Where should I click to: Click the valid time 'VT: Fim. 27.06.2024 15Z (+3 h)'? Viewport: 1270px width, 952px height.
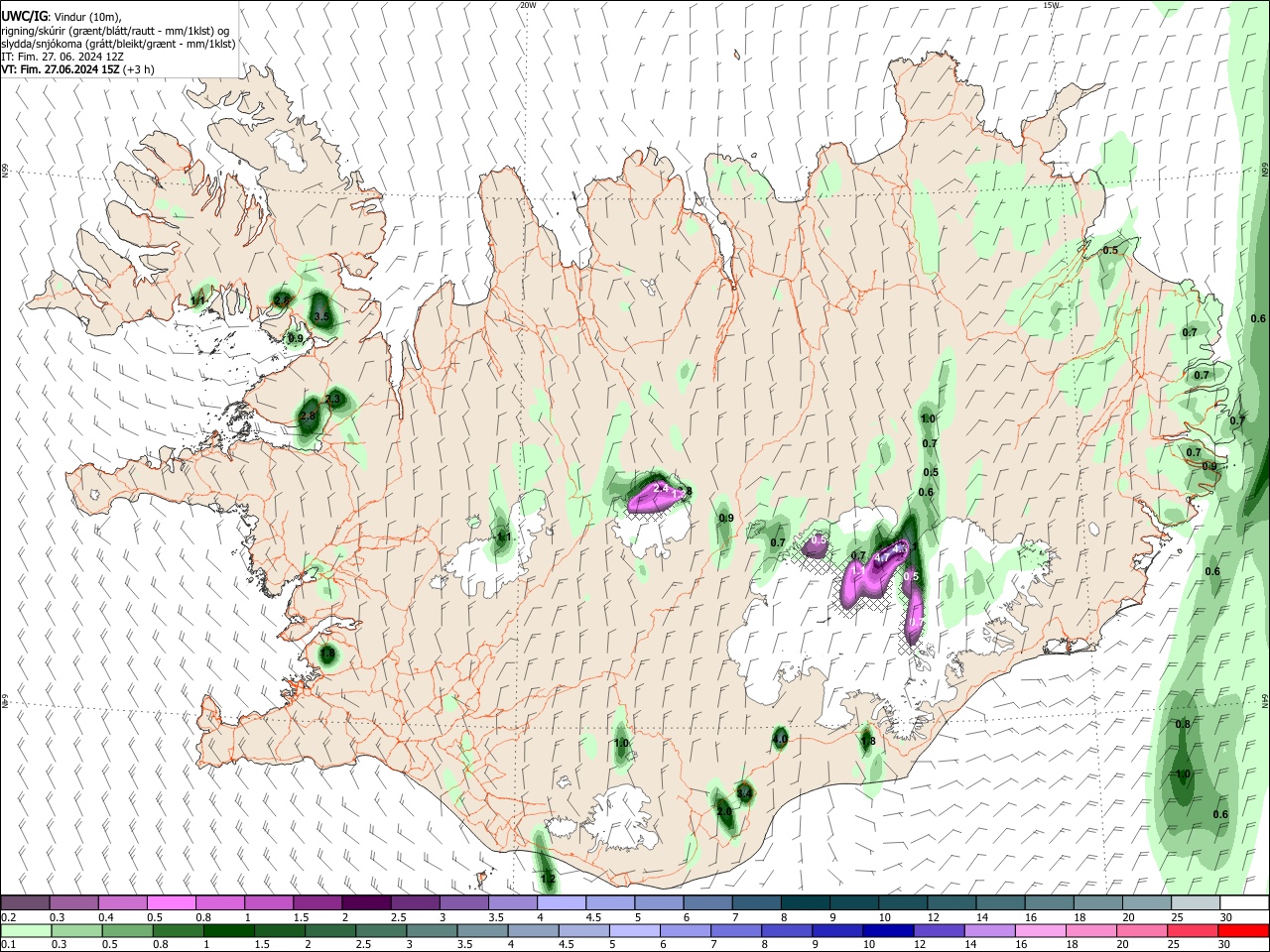tap(77, 69)
